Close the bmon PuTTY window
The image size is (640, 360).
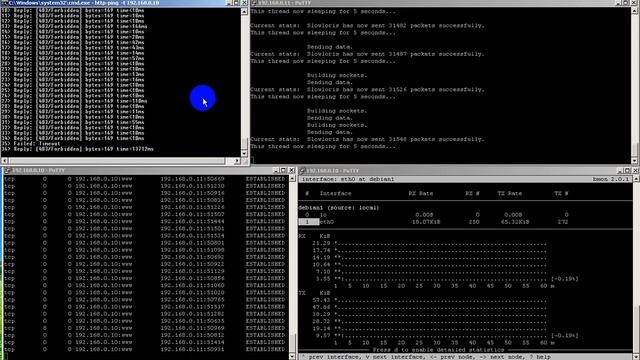click(x=636, y=170)
